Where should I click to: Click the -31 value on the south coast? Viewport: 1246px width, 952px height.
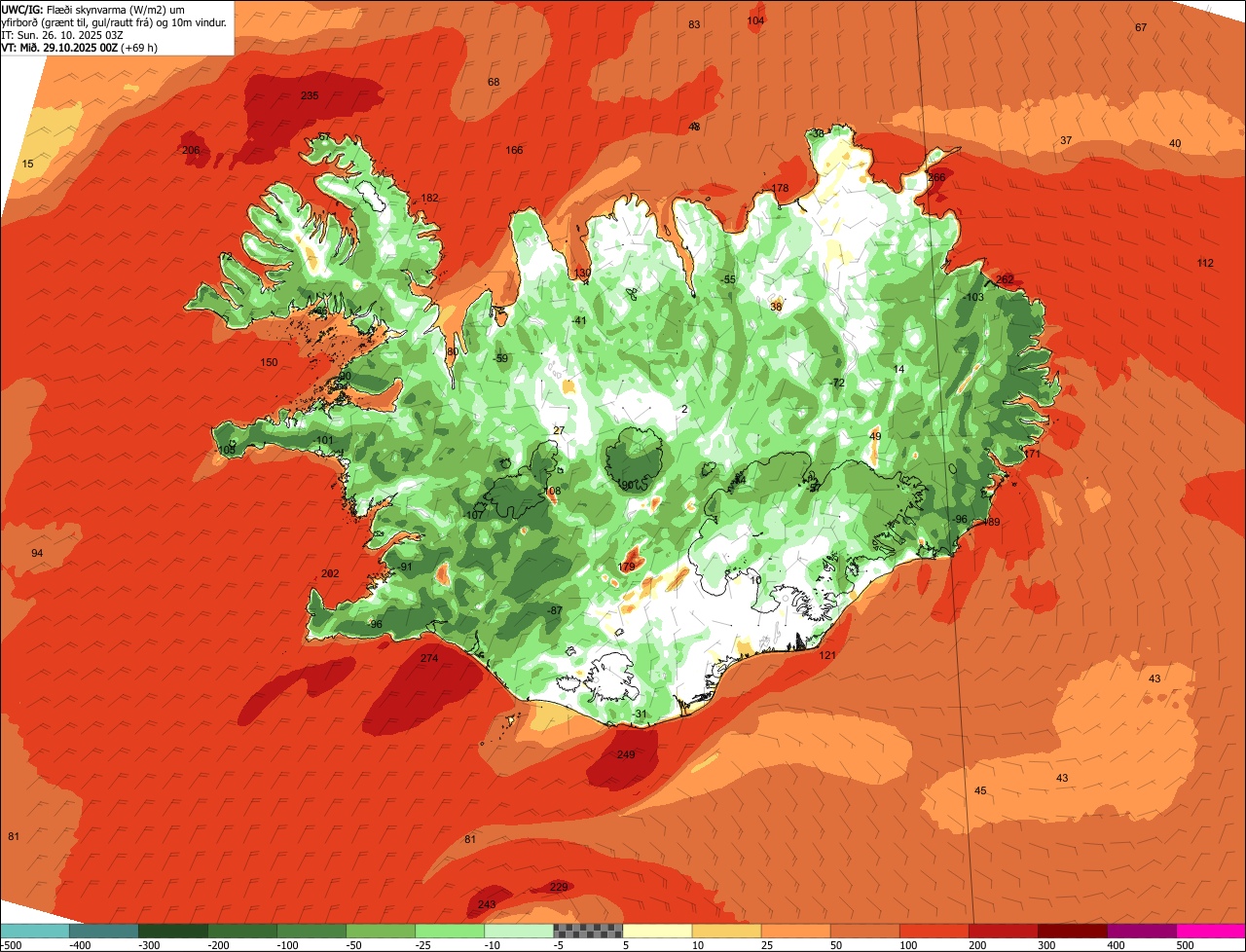639,714
